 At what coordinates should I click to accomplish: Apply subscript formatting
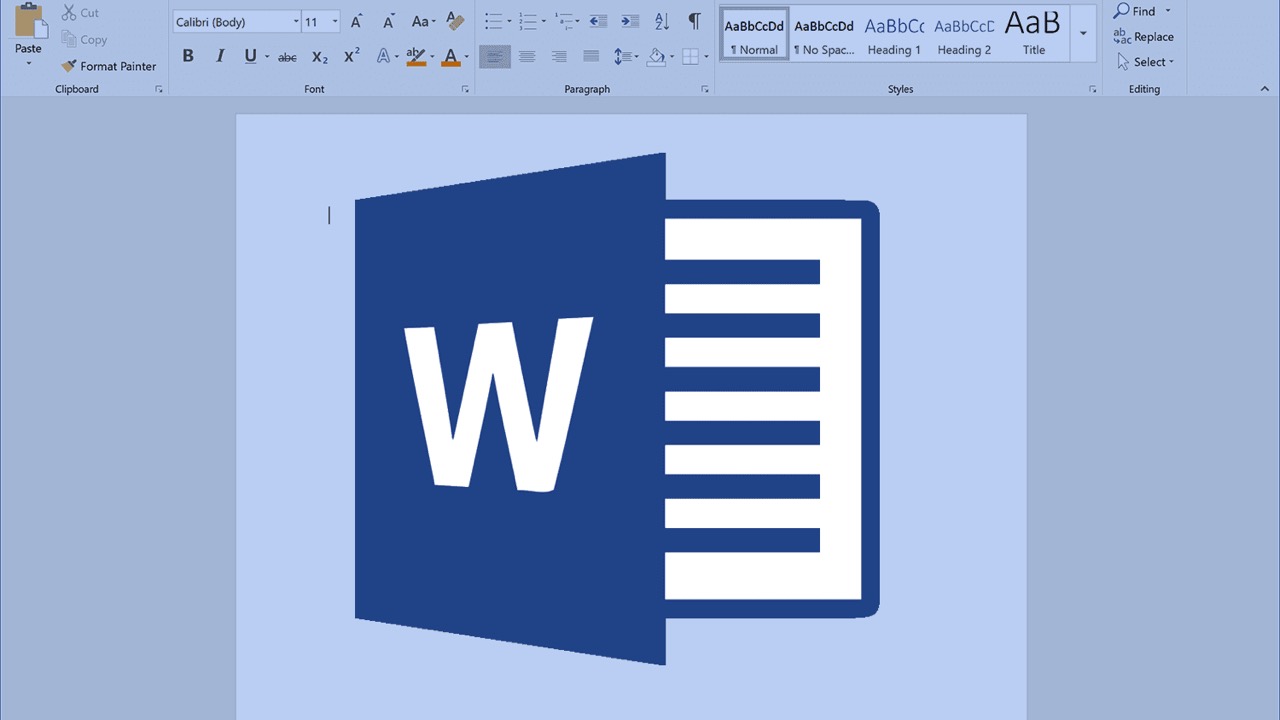tap(319, 57)
